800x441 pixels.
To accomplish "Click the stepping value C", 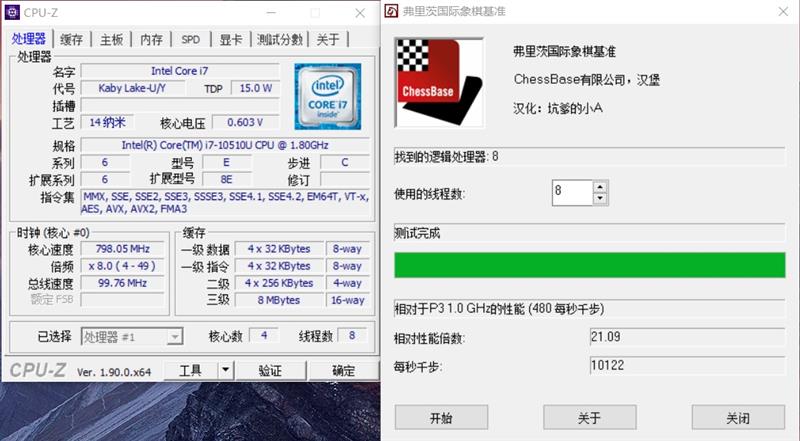I will point(344,162).
